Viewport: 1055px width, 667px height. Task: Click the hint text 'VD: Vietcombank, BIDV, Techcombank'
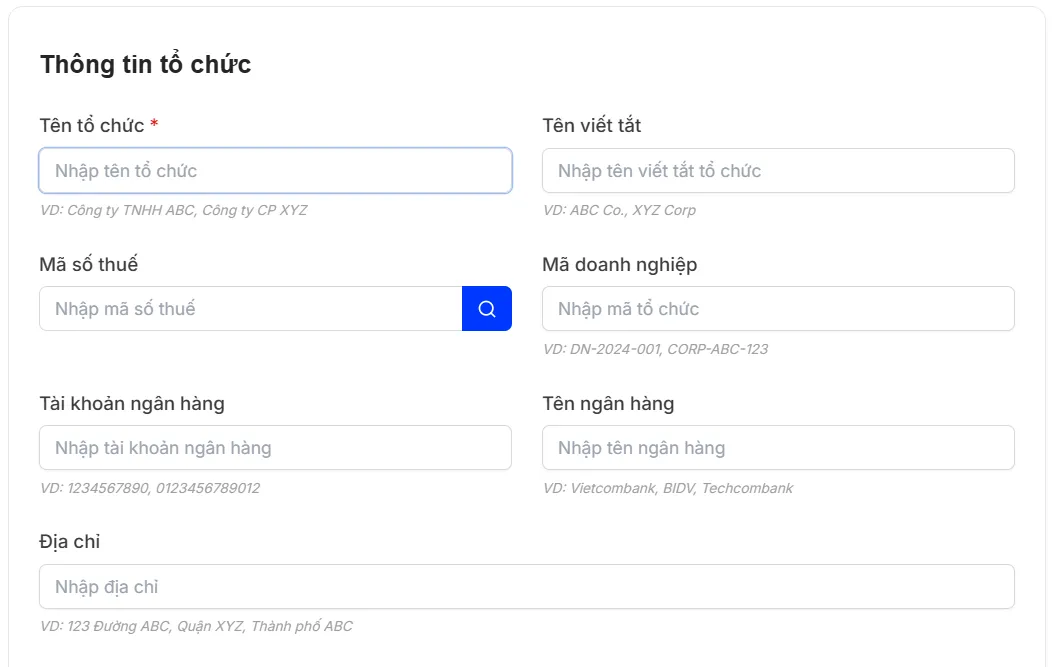668,488
